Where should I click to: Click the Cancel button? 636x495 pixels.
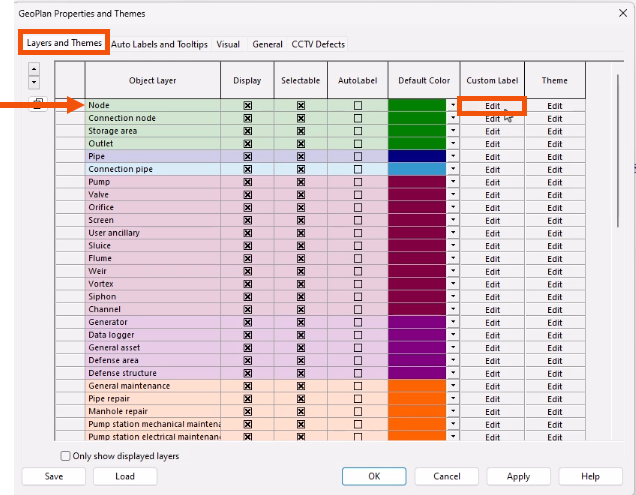click(447, 476)
